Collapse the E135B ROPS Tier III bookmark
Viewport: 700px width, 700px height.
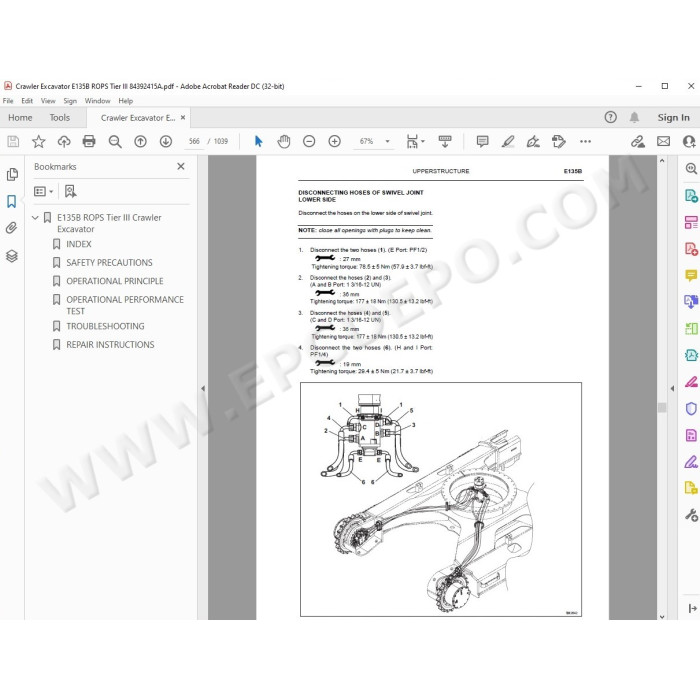click(35, 218)
